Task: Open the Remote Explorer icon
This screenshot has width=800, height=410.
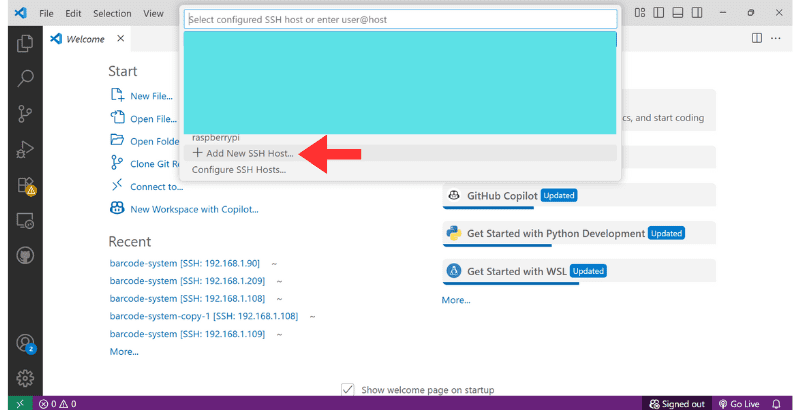Action: (26, 221)
